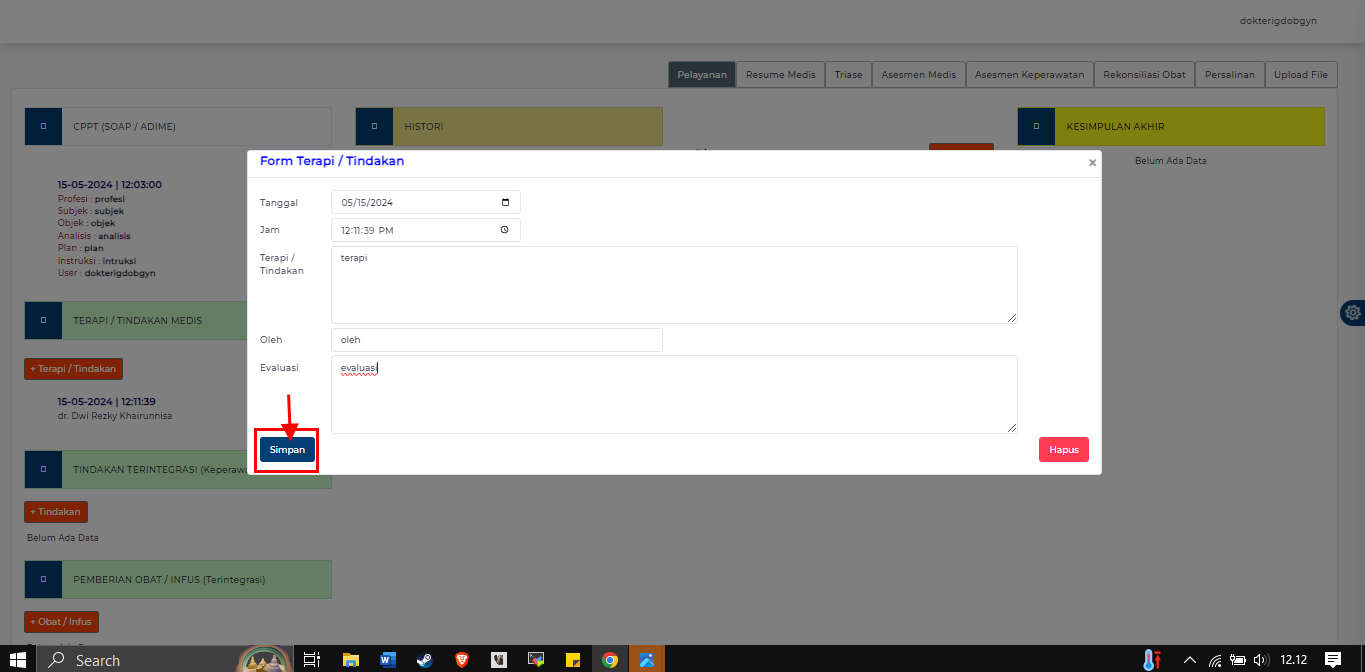
Task: Click inside the Evaluasi textarea
Action: 673,395
